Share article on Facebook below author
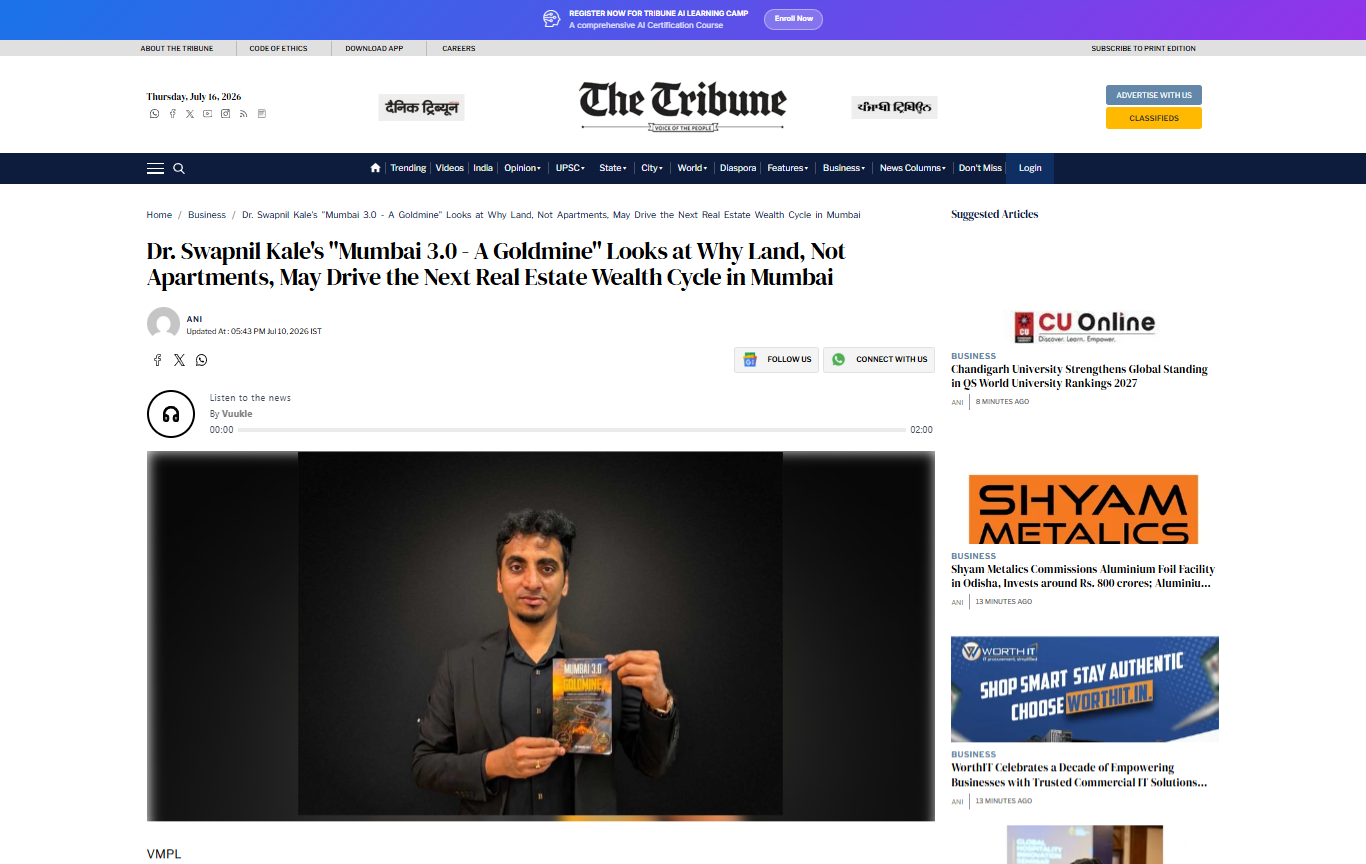This screenshot has height=864, width=1366. point(157,360)
